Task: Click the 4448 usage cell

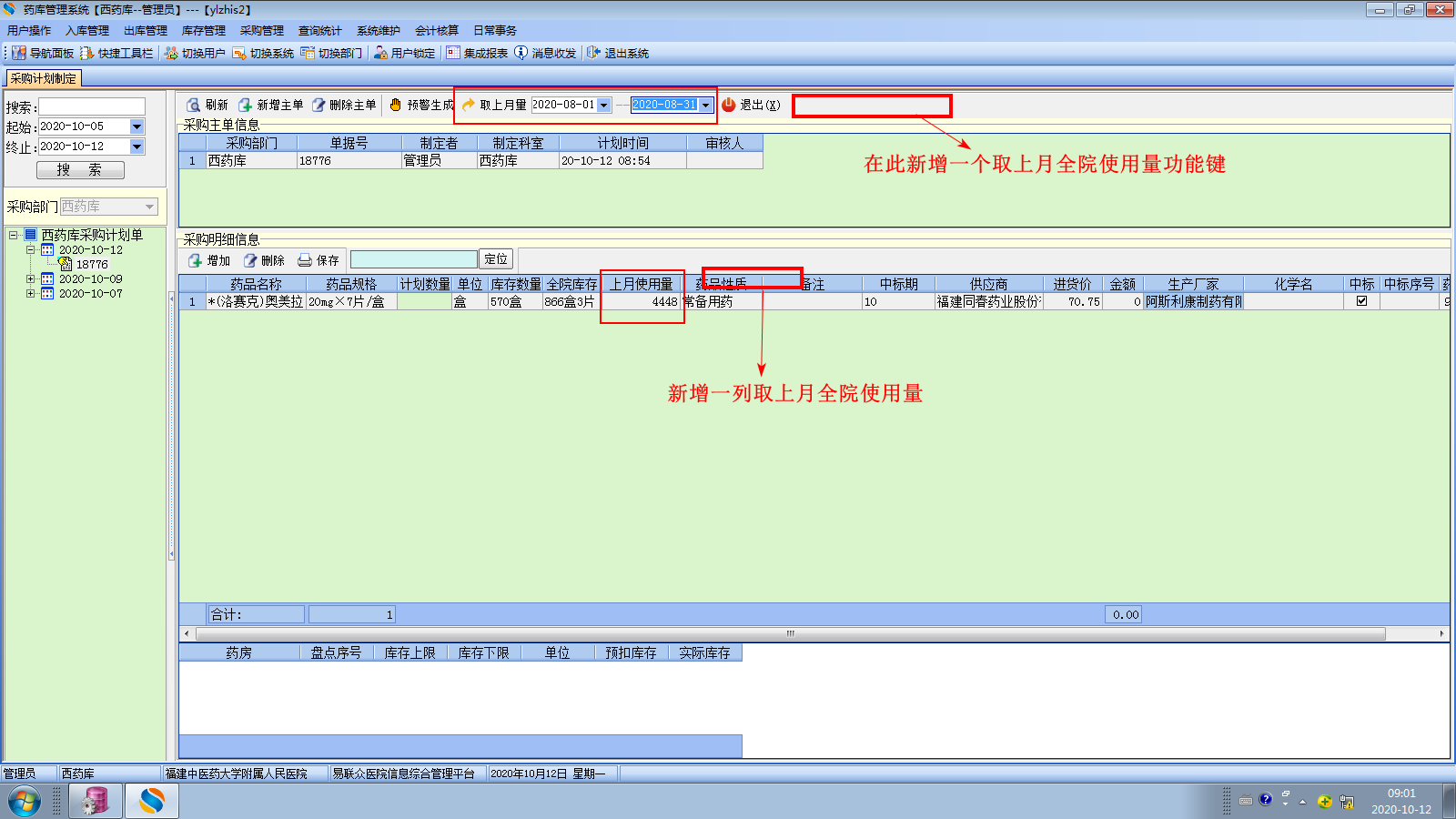Action: coord(641,301)
